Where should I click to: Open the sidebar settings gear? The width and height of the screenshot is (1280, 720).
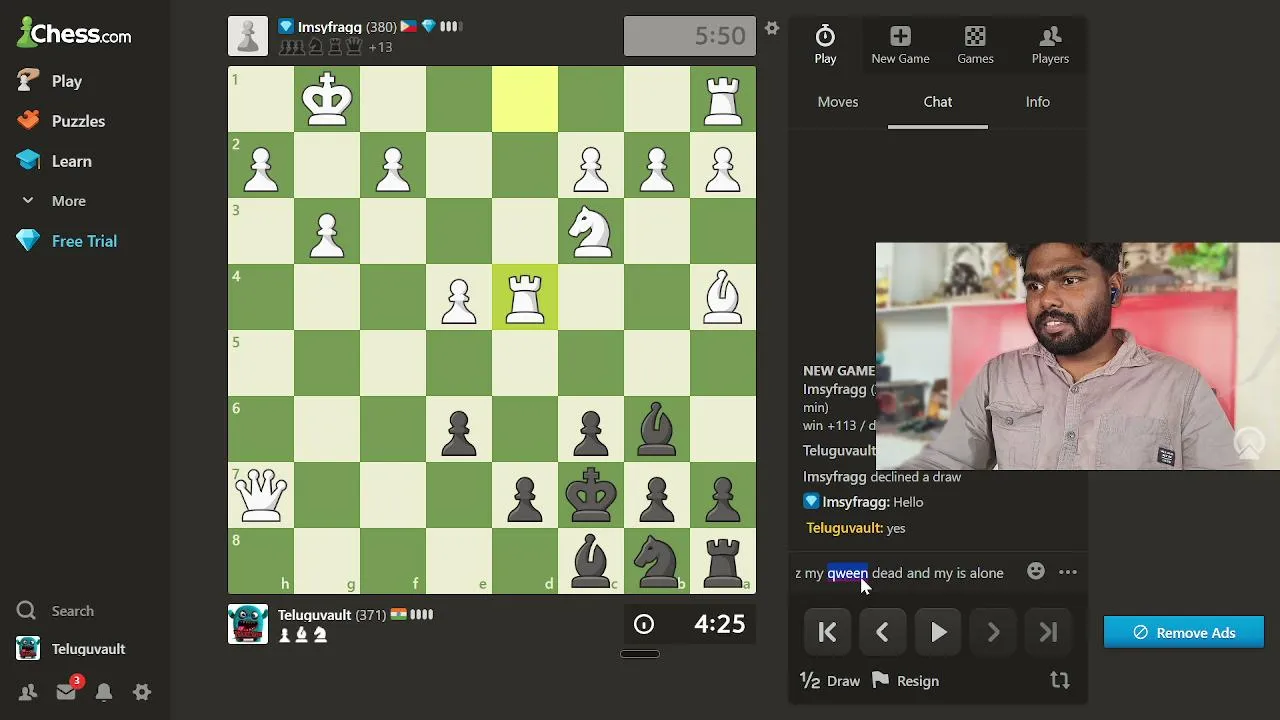coord(142,692)
